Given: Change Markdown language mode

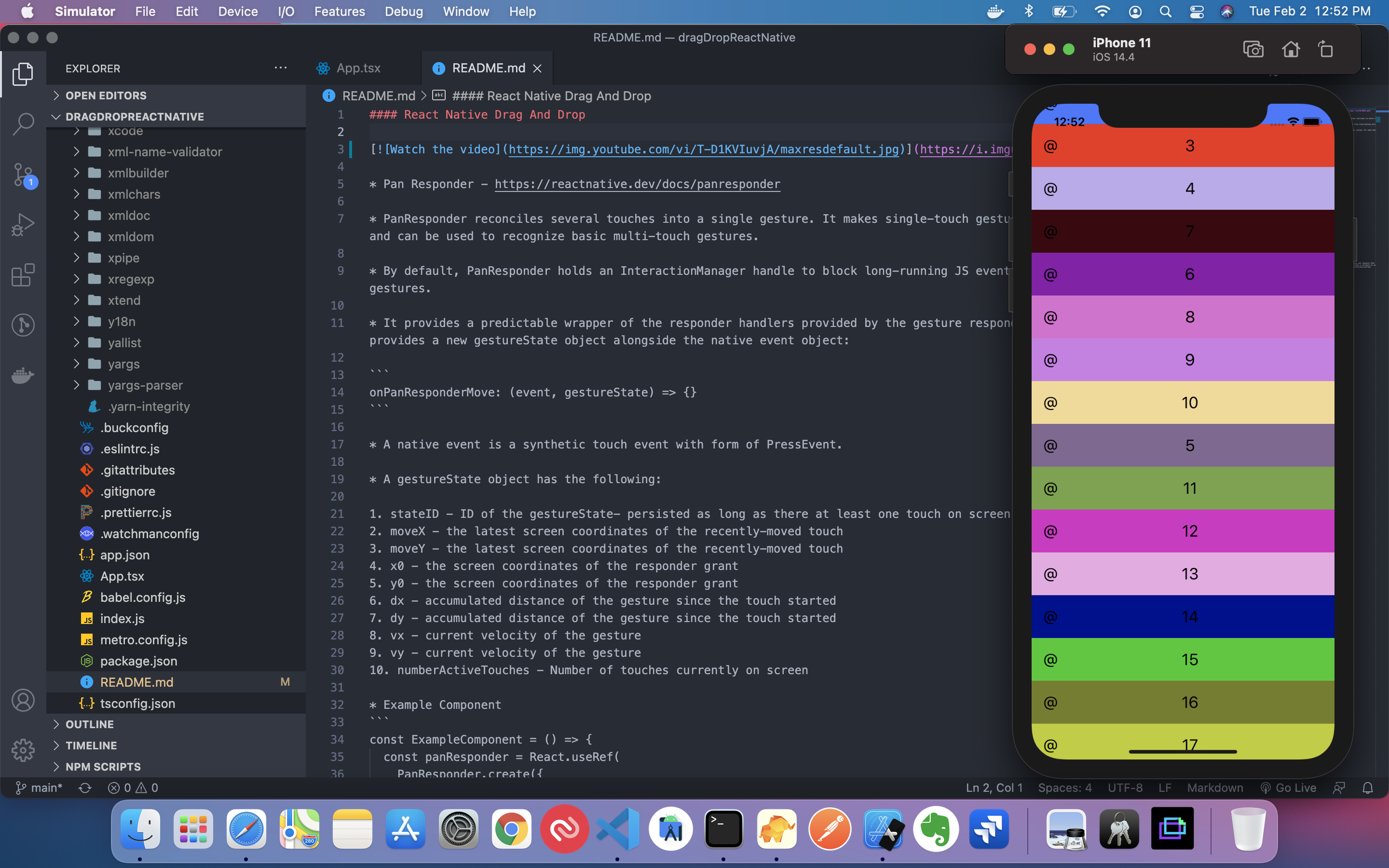Looking at the screenshot, I should coord(1214,787).
